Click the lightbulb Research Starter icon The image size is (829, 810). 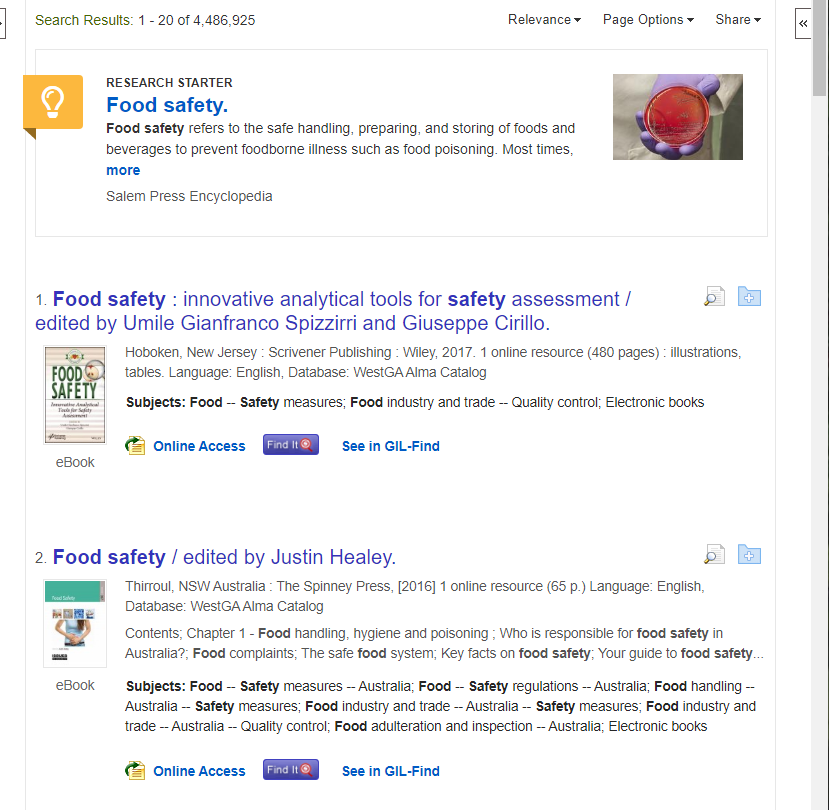coord(53,102)
